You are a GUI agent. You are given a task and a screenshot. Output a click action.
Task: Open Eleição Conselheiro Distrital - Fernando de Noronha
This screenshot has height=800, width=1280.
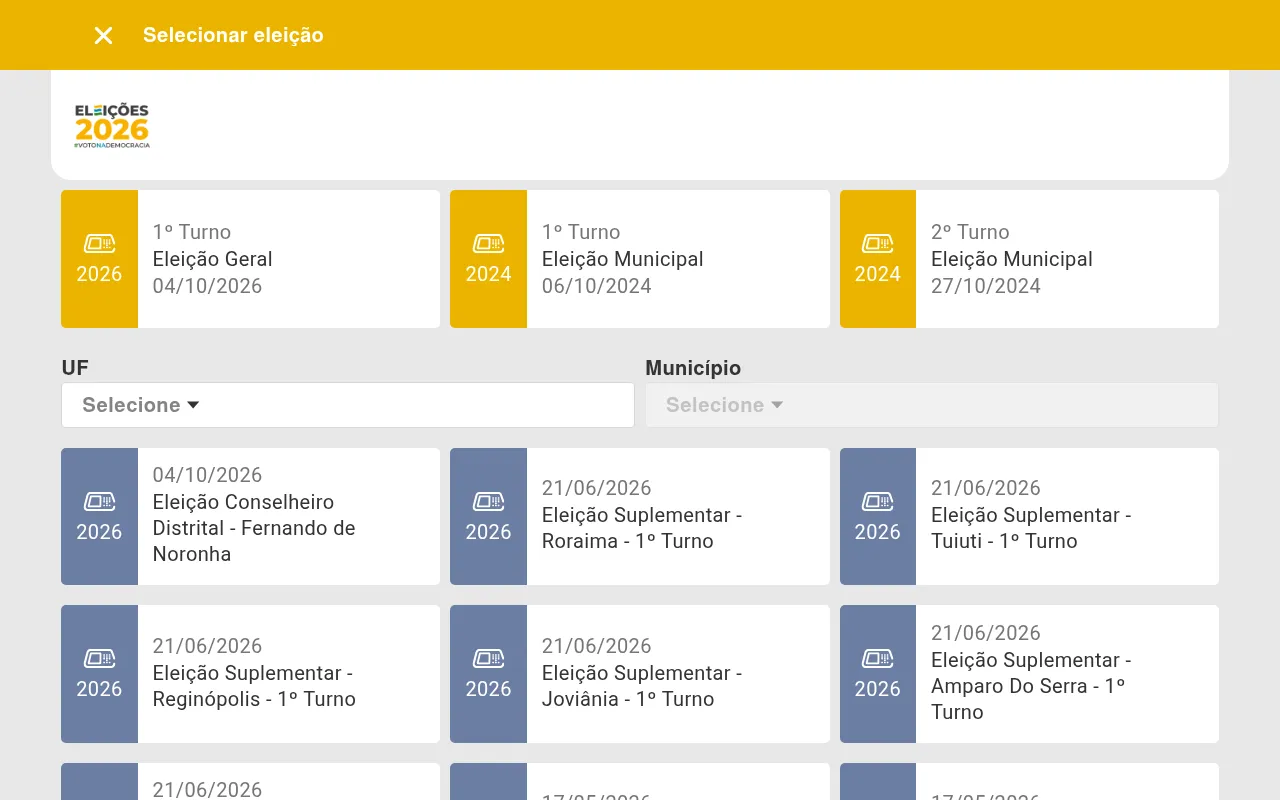click(250, 516)
